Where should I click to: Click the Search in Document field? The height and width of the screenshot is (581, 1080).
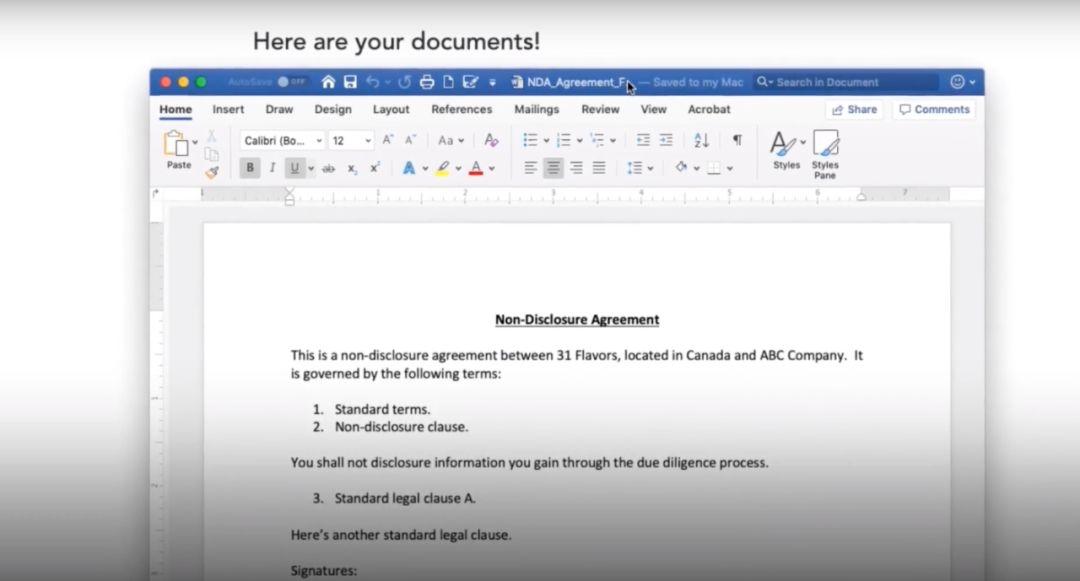[846, 82]
